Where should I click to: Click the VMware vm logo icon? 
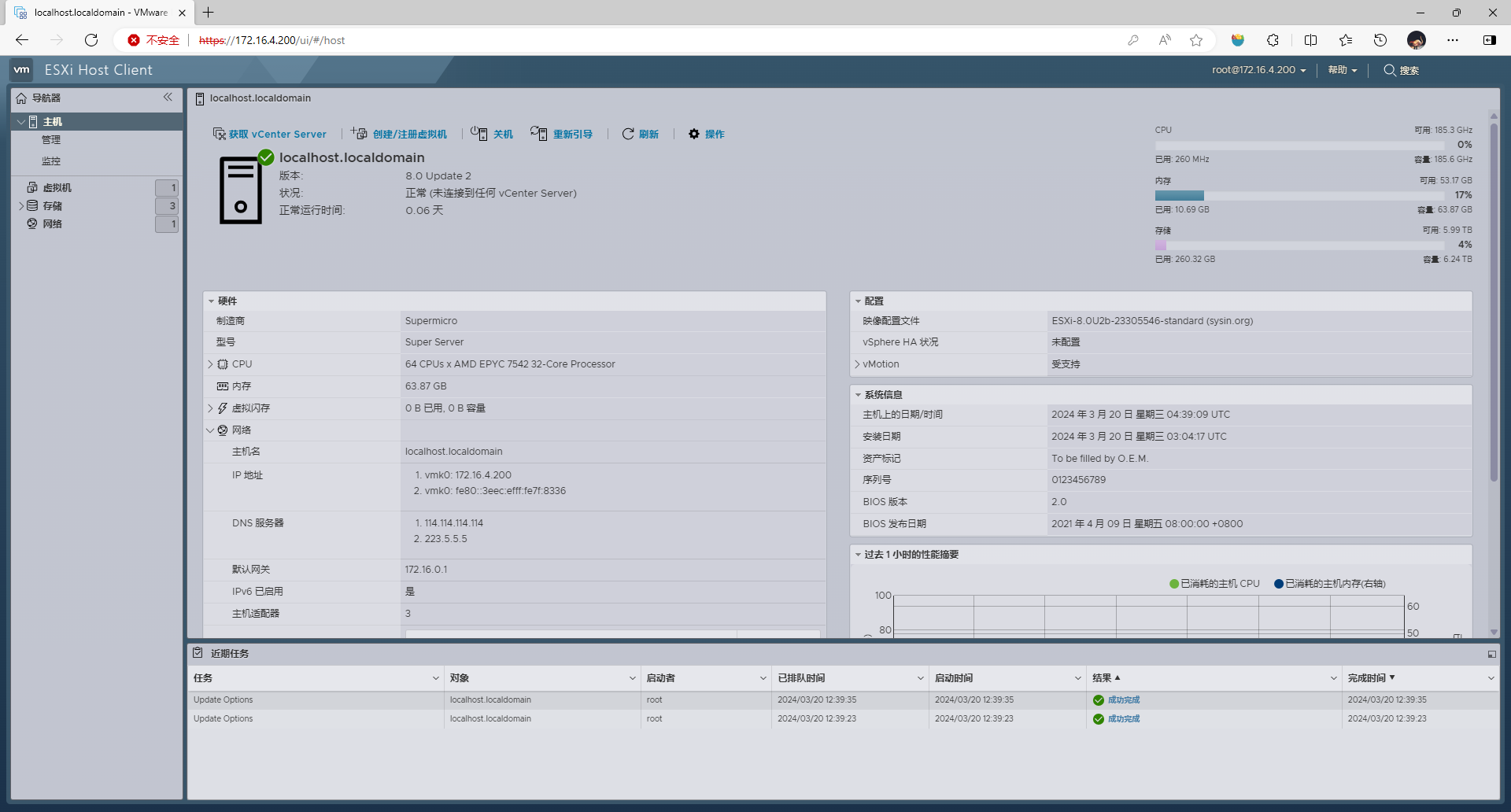click(x=22, y=70)
